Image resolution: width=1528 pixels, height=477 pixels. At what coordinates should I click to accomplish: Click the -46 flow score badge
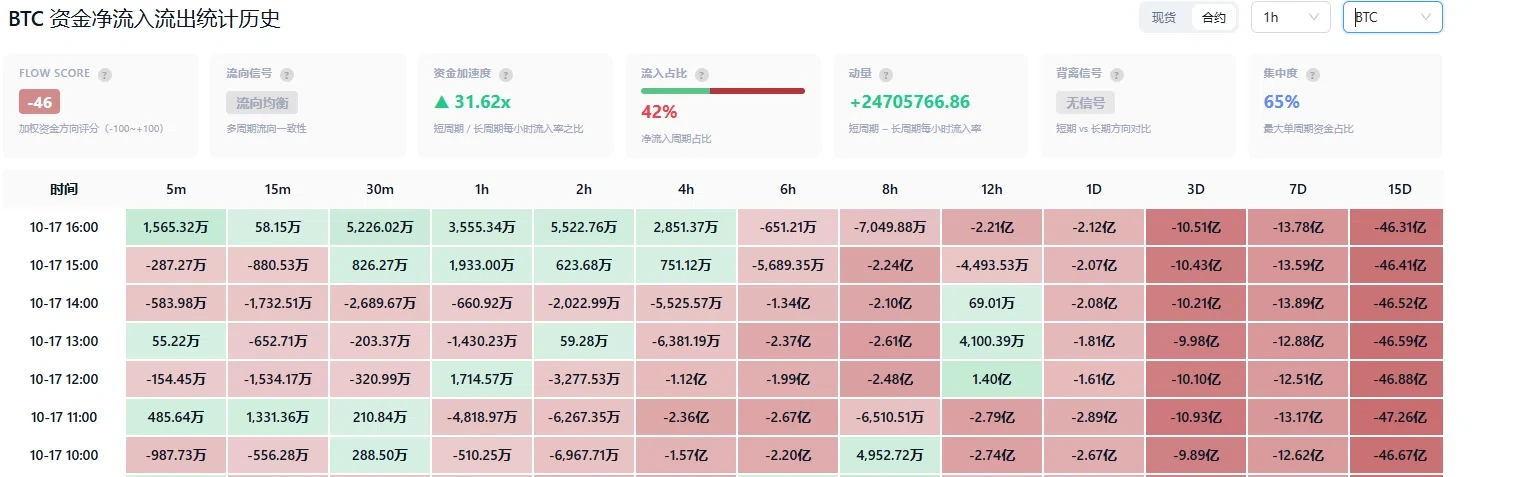click(x=40, y=102)
